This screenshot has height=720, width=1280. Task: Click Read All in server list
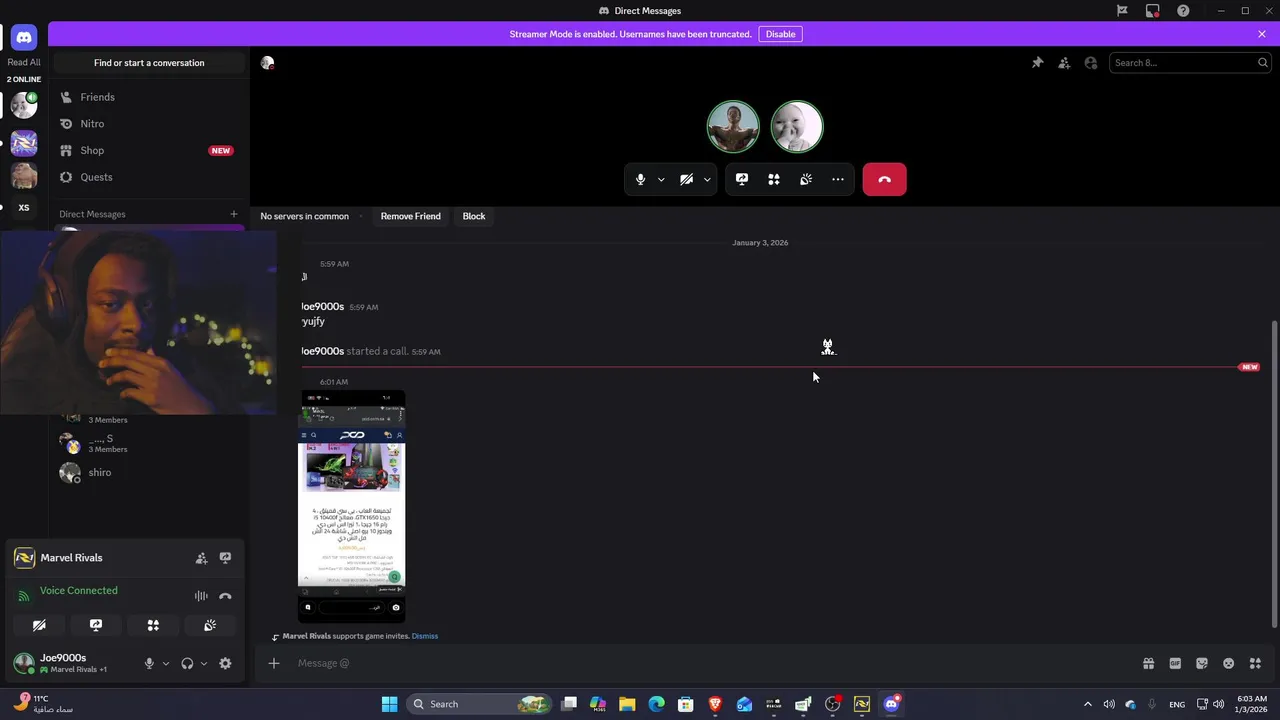click(x=24, y=62)
